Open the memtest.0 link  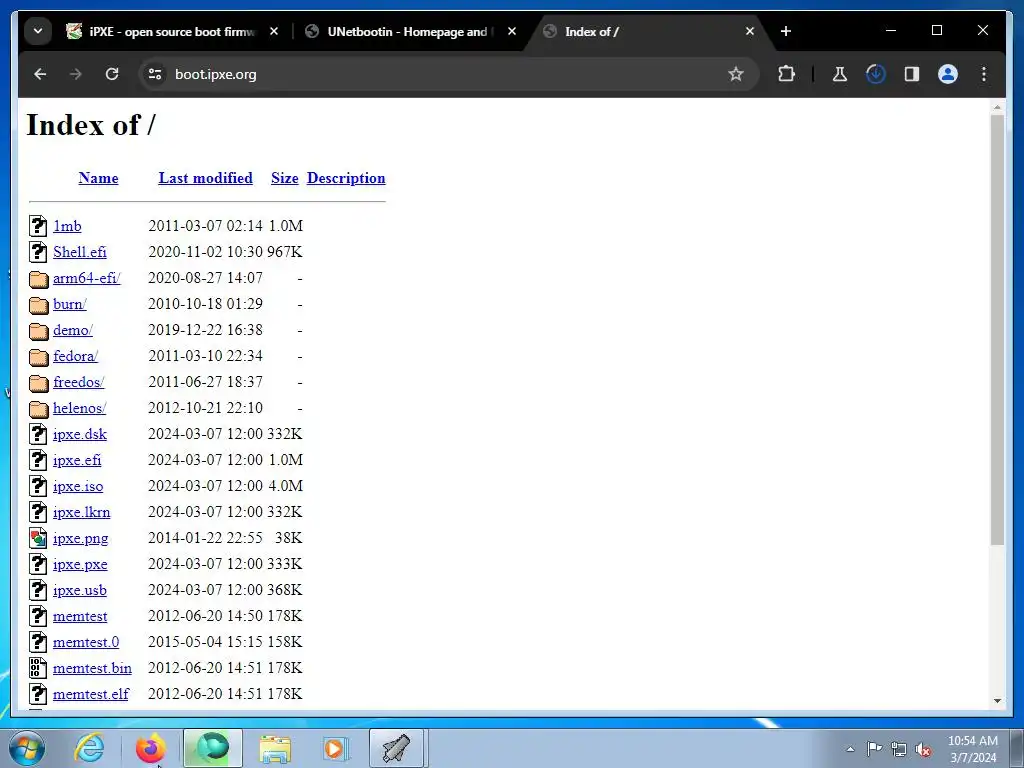tap(86, 643)
